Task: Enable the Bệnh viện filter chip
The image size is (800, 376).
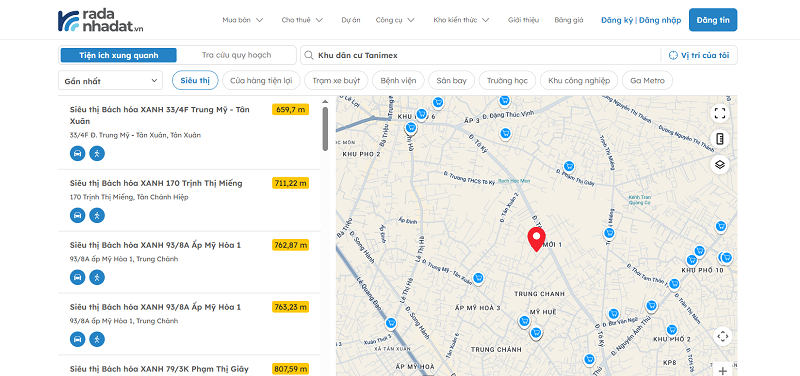Action: 398,81
